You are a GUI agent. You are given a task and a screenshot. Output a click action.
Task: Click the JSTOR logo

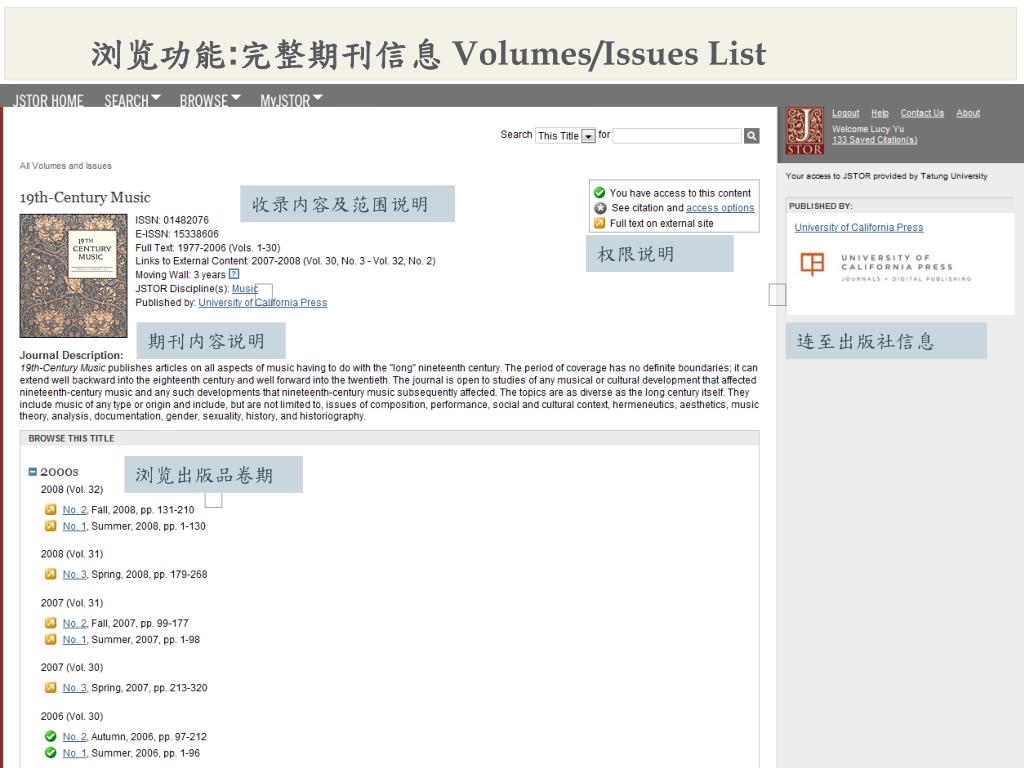coord(805,131)
